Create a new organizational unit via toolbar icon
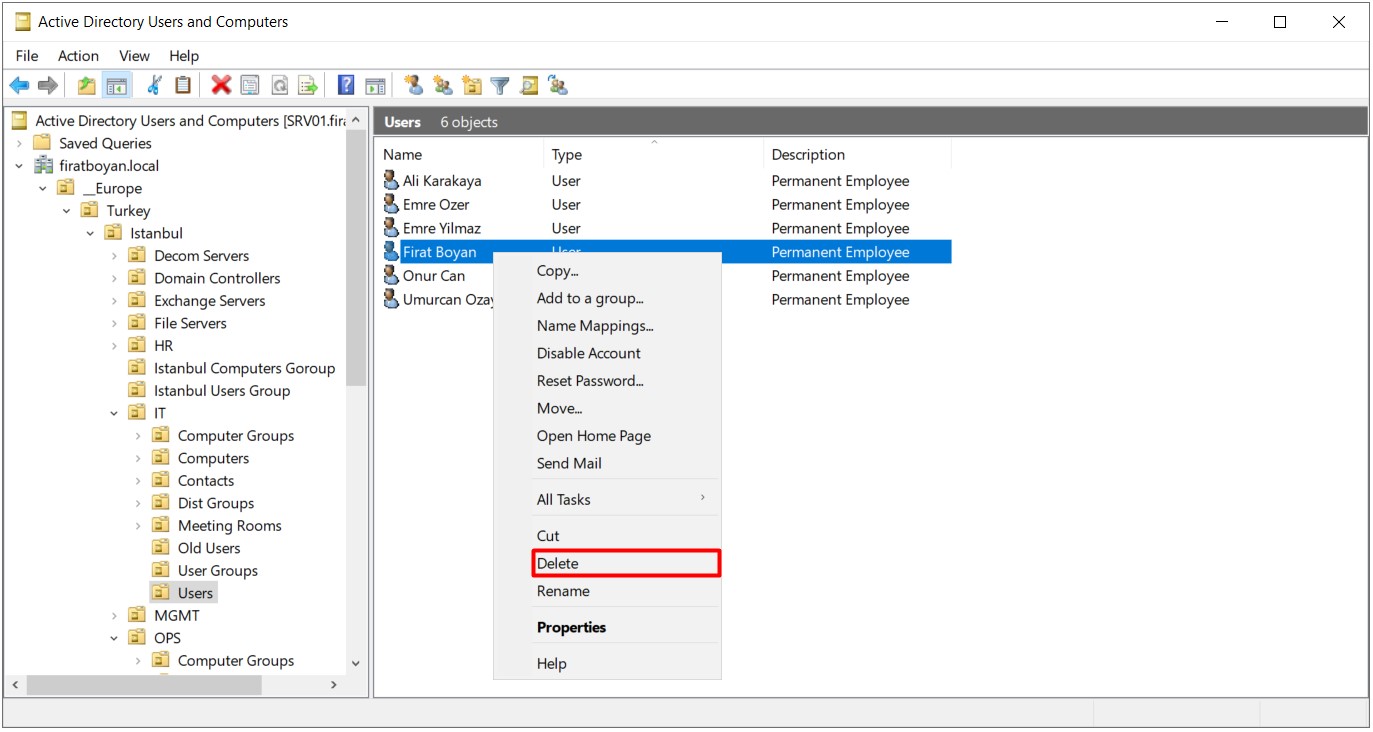 tap(471, 86)
